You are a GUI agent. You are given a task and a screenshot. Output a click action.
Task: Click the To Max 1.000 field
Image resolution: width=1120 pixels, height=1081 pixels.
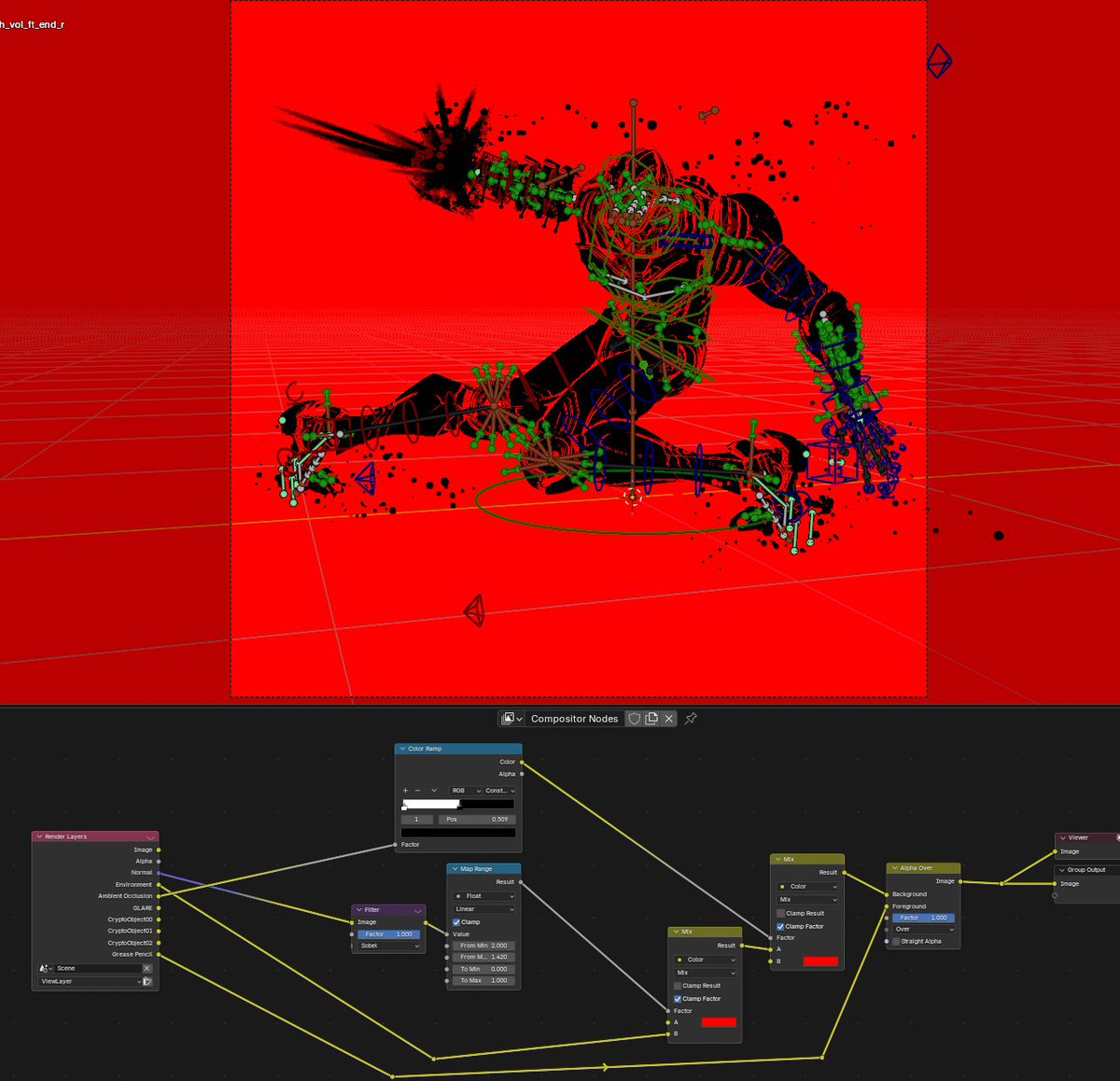(x=483, y=981)
